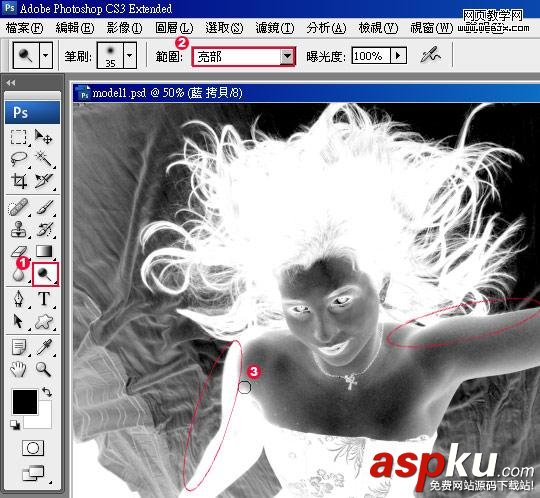This screenshot has height=498, width=540.
Task: Select the Notes tool
Action: (19, 347)
